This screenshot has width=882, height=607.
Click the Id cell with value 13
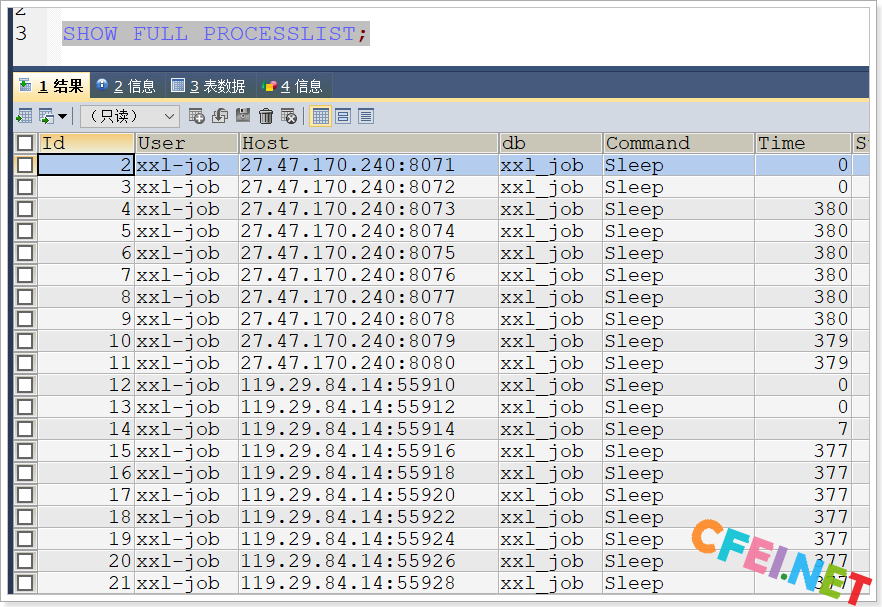(x=86, y=407)
